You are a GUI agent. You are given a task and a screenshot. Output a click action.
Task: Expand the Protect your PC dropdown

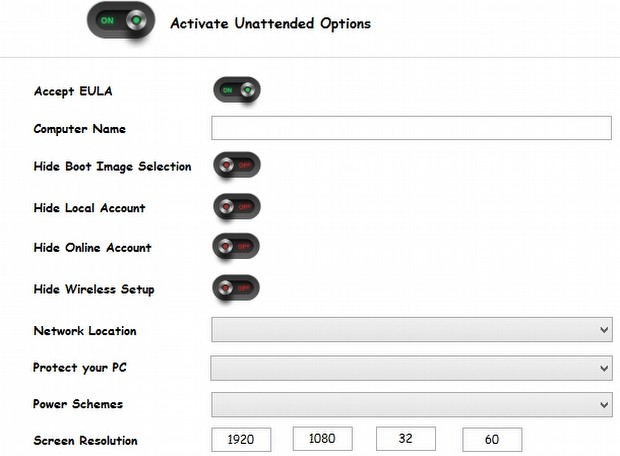click(x=410, y=368)
